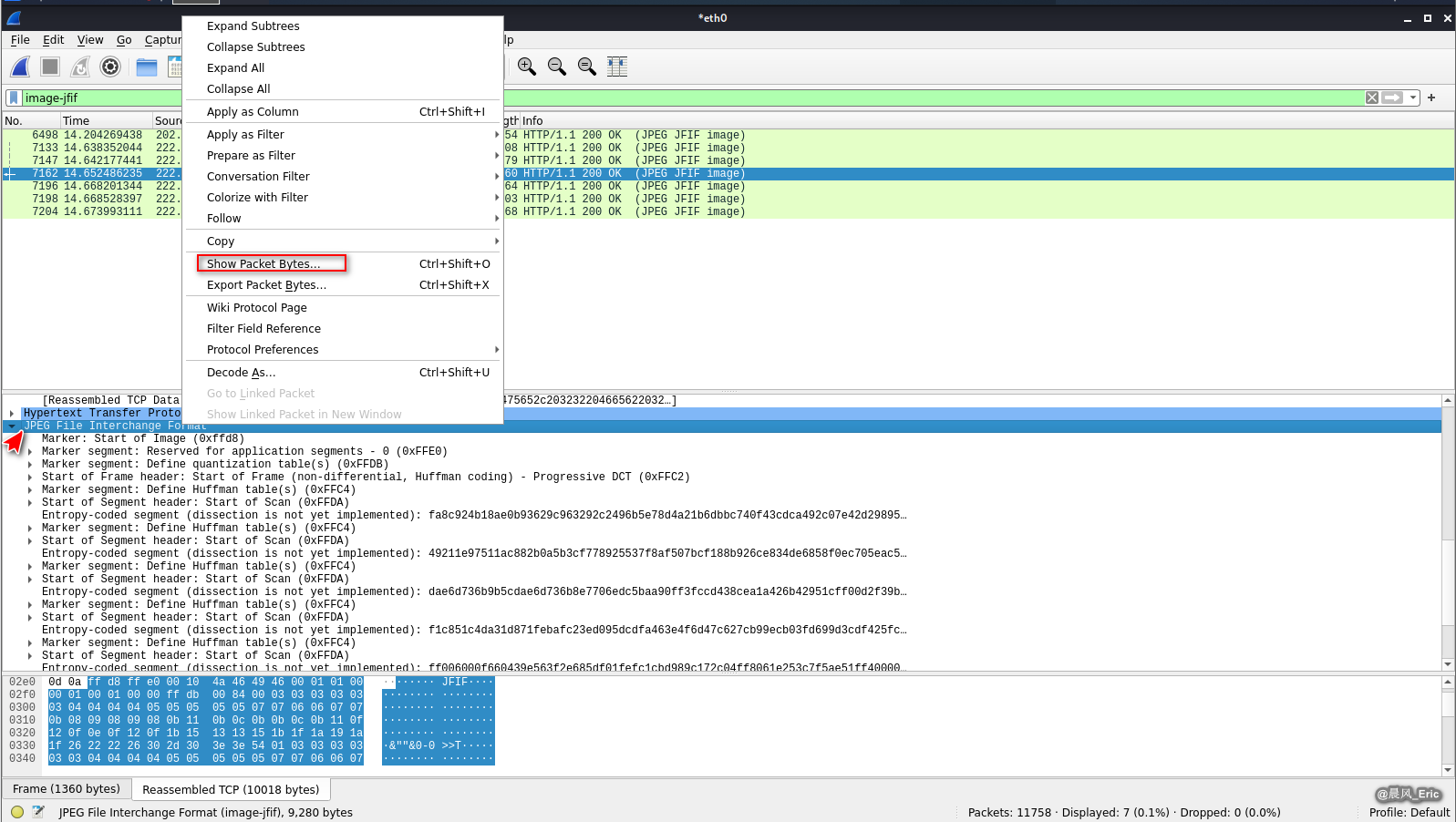The width and height of the screenshot is (1456, 822).
Task: Expand the Reserved for application segments marker
Action: (29, 451)
